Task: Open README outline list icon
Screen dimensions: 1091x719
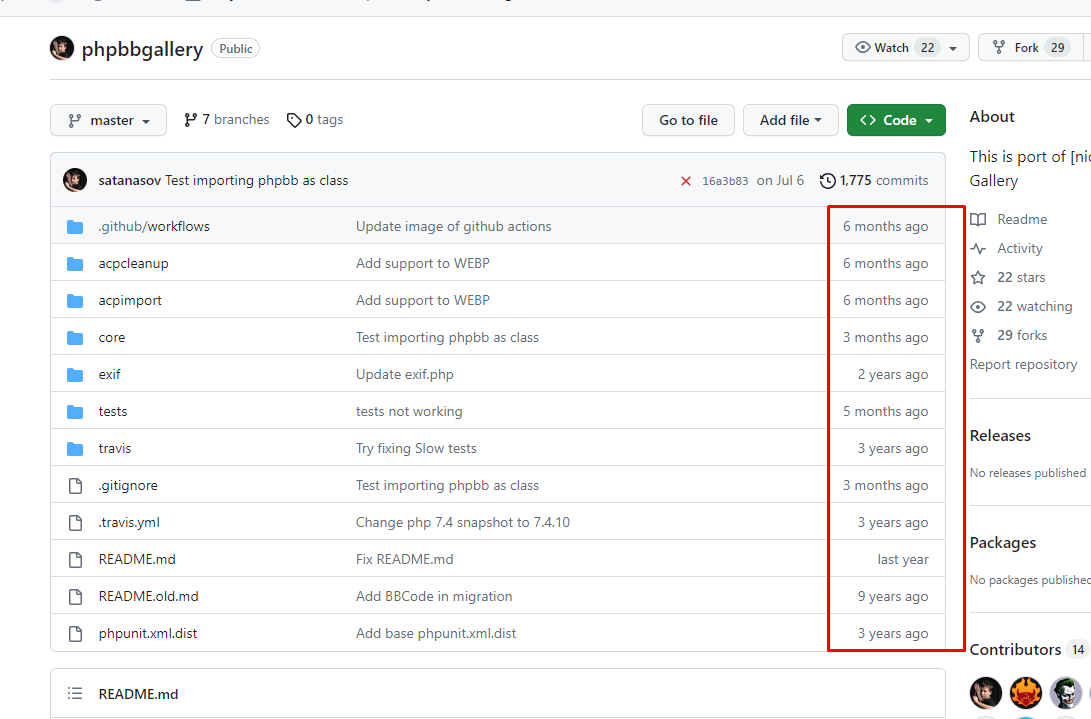Action: [75, 693]
